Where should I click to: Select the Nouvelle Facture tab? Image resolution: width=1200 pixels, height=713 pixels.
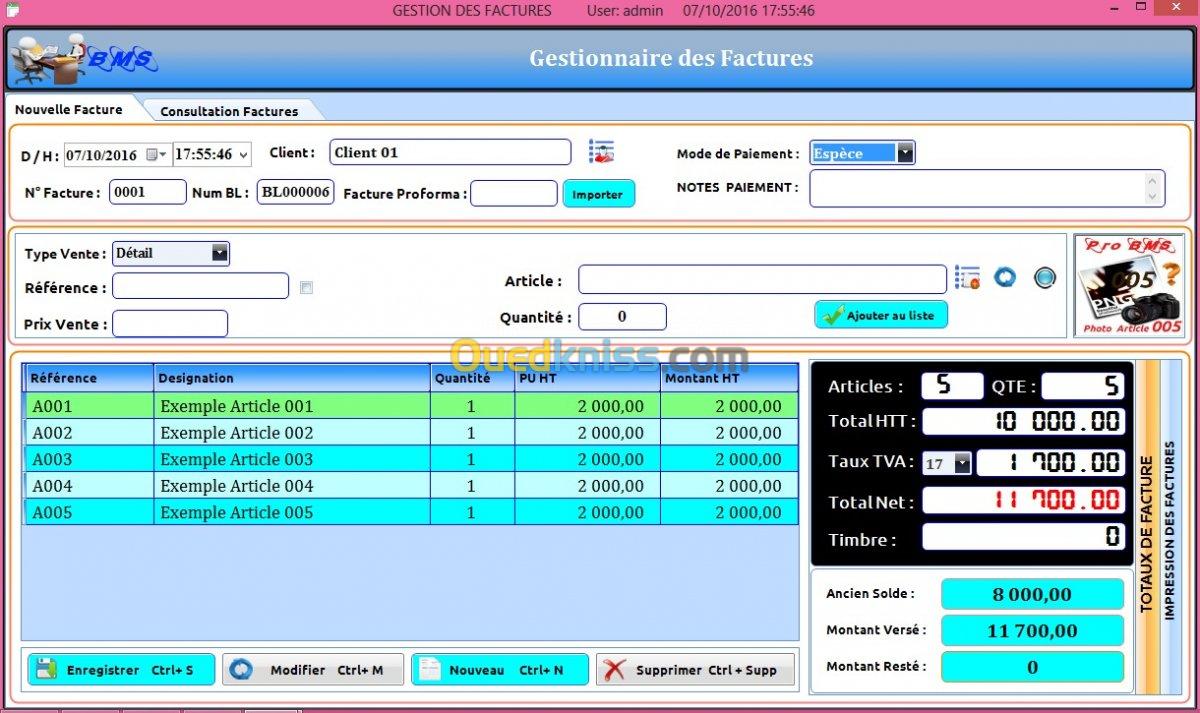tap(69, 110)
